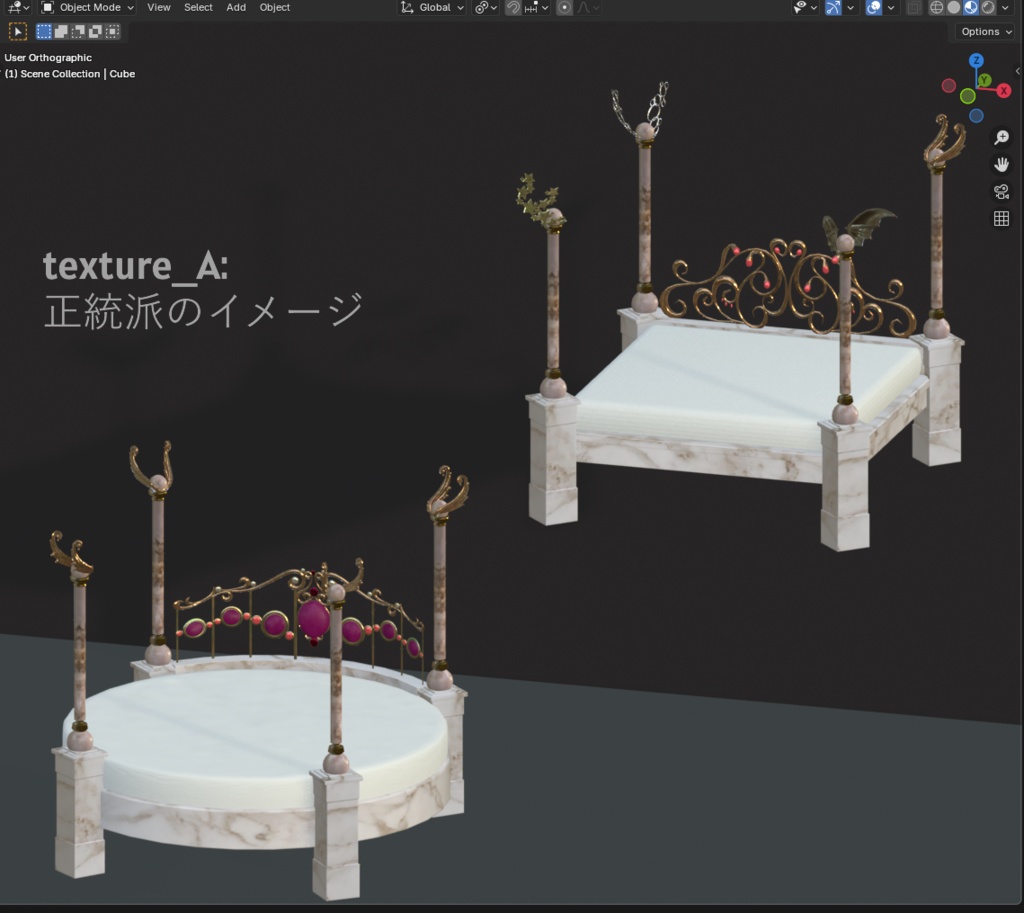
Task: Open the View menu
Action: (x=159, y=7)
